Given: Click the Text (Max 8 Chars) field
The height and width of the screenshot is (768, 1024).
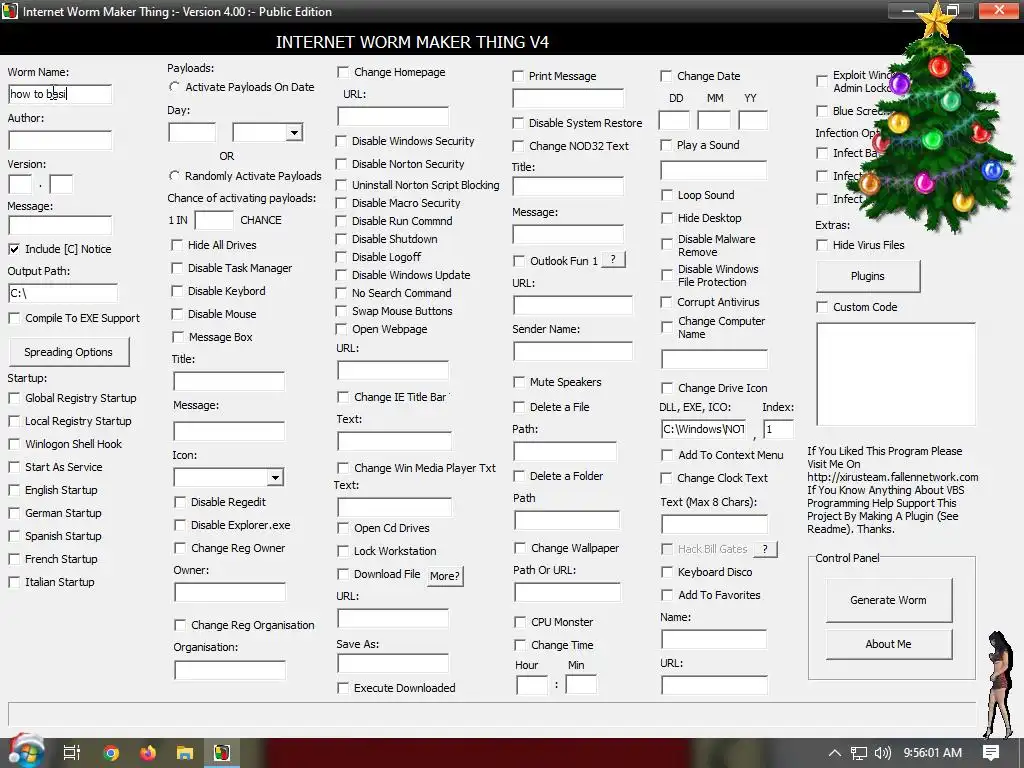Looking at the screenshot, I should [x=714, y=524].
